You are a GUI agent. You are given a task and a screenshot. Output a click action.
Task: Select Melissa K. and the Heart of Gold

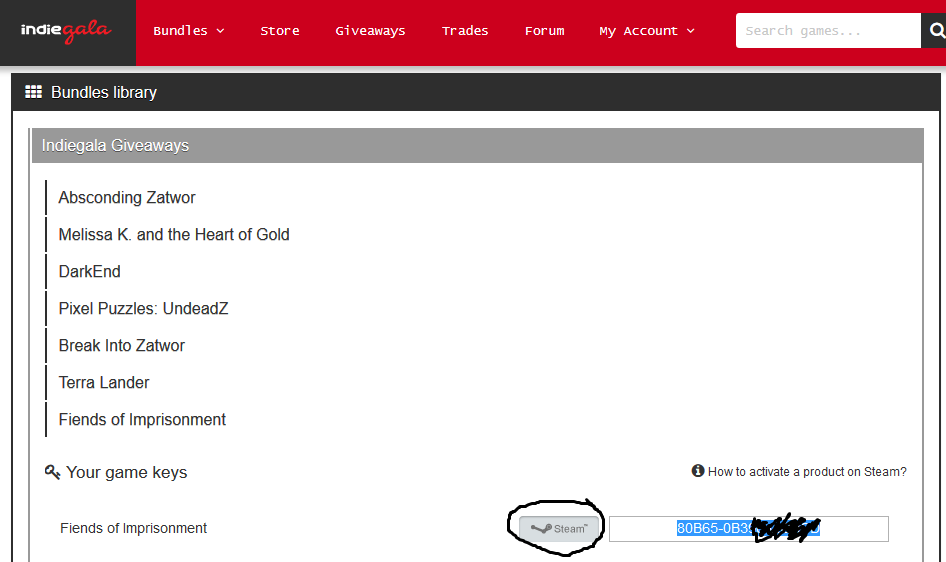174,235
